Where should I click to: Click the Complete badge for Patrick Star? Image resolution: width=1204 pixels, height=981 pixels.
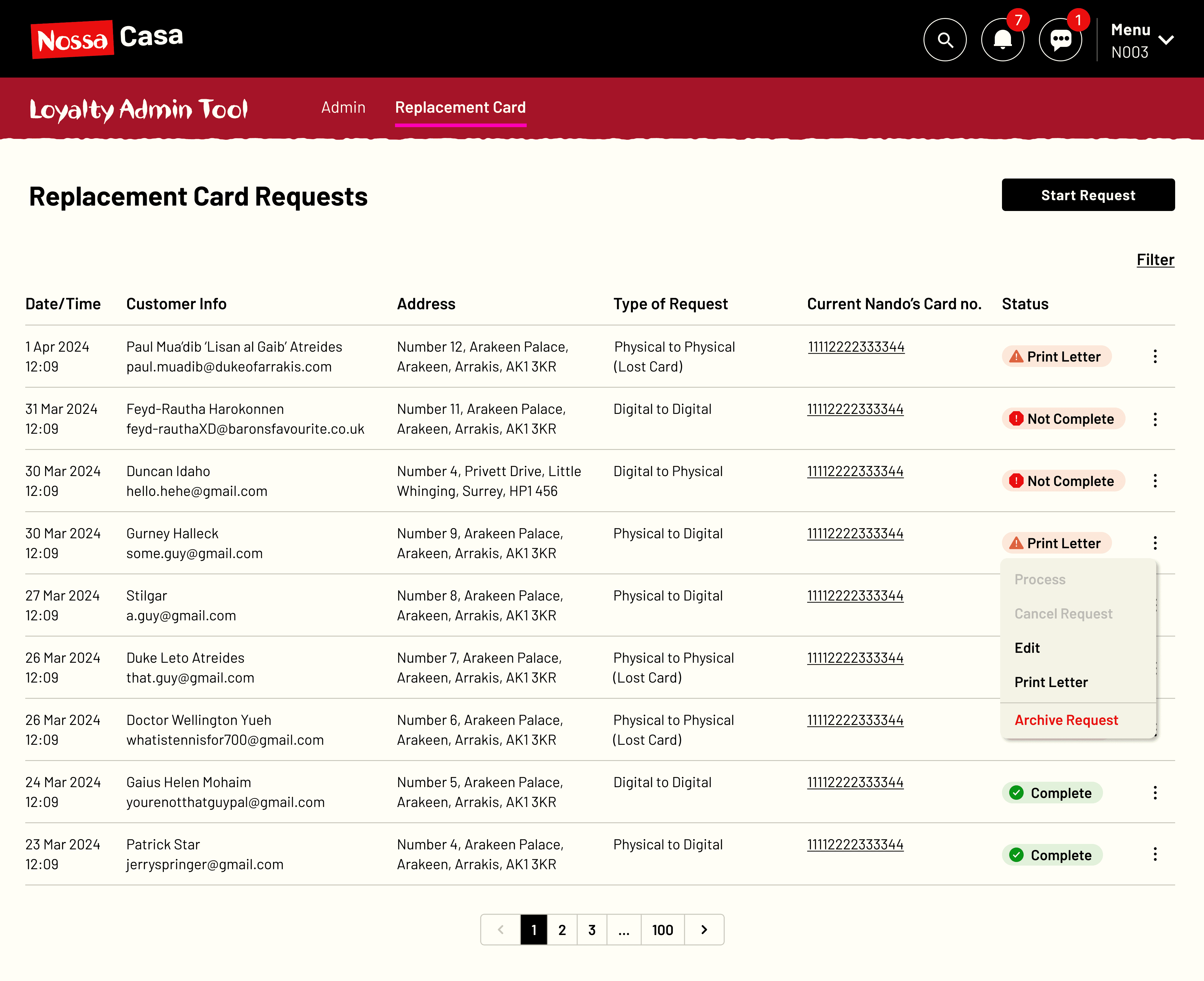point(1052,855)
